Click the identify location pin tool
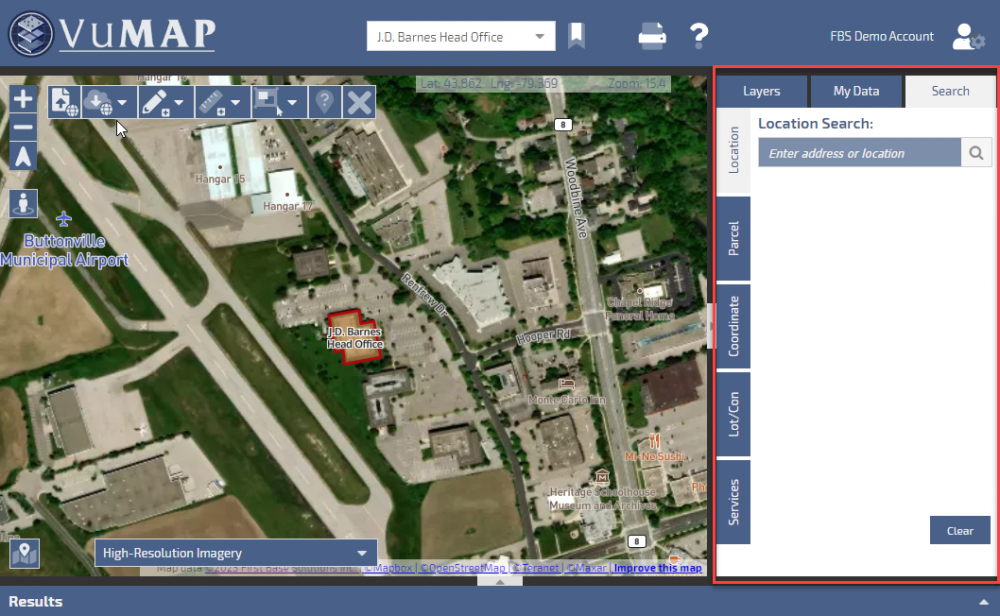 pos(324,102)
